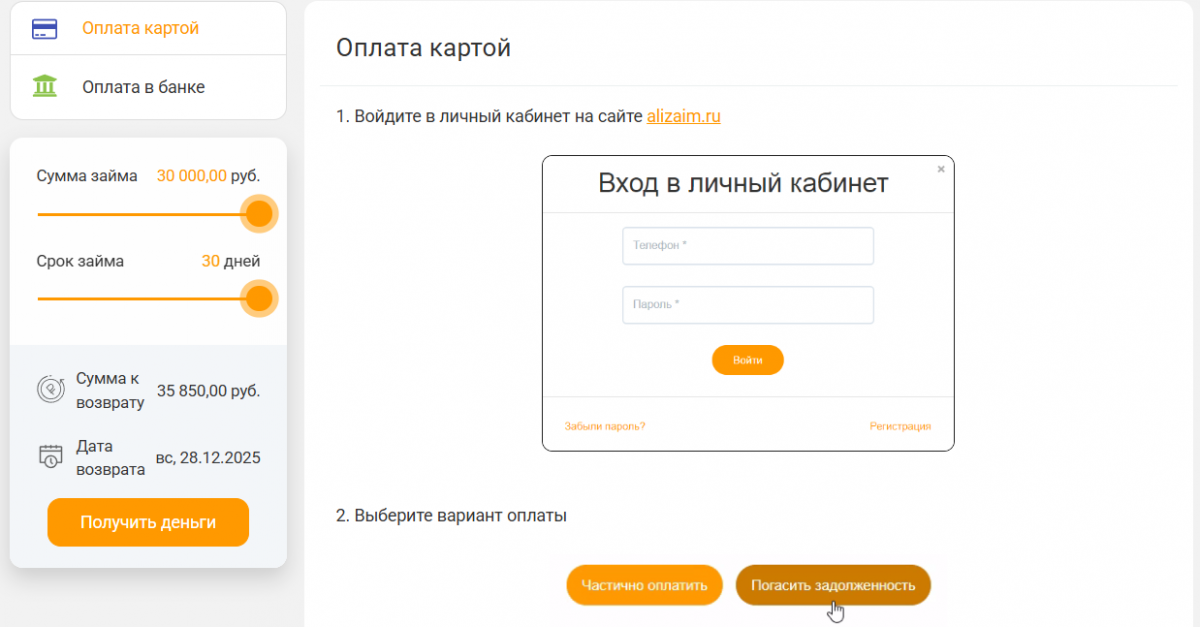Click the return date calendar icon

coord(51,456)
